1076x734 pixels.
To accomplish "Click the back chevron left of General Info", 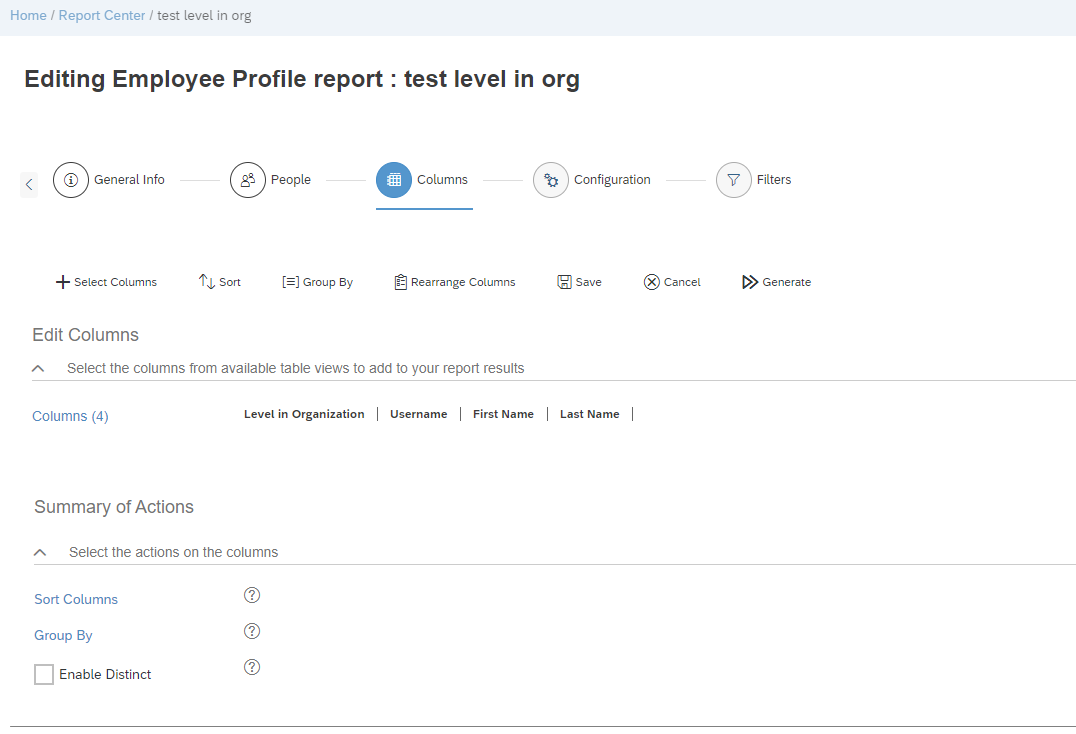I will point(29,184).
